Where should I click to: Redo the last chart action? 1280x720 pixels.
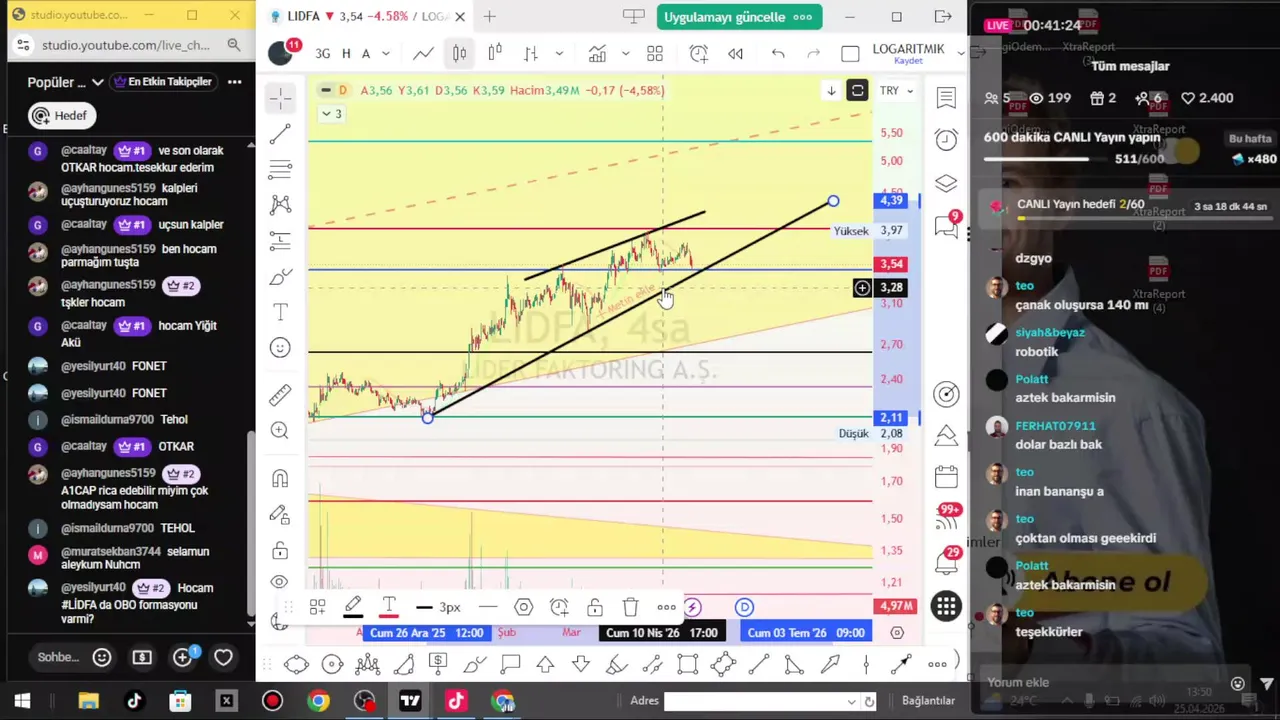pos(814,53)
